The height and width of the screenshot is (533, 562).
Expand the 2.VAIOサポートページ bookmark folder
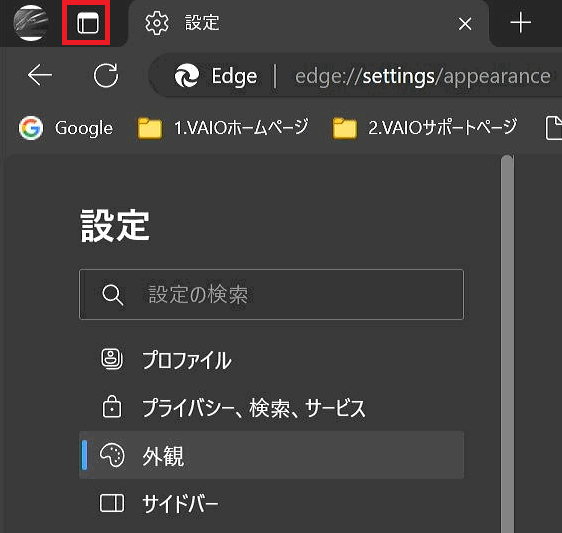click(x=425, y=128)
